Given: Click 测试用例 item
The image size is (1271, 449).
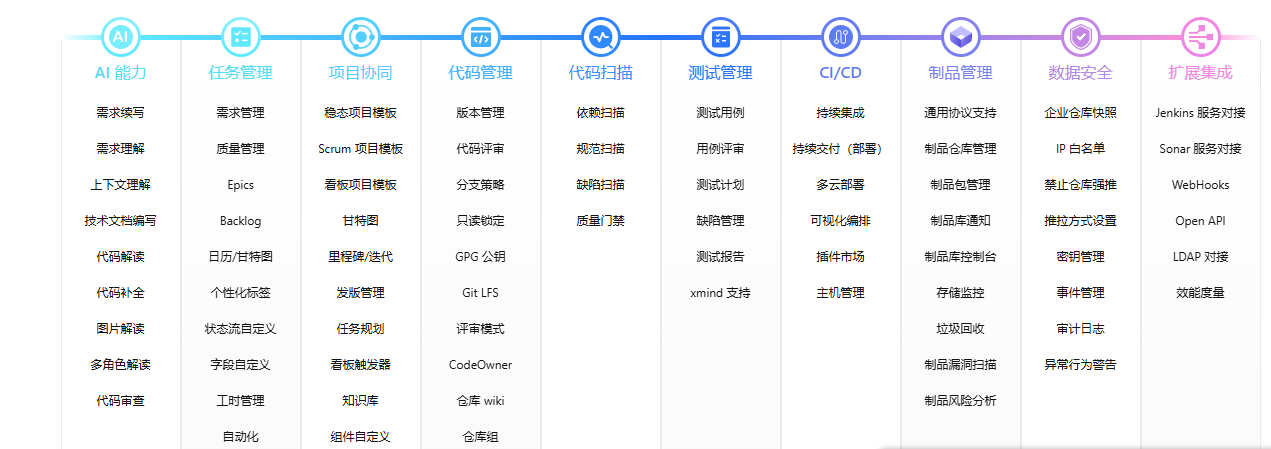Looking at the screenshot, I should click(x=720, y=113).
